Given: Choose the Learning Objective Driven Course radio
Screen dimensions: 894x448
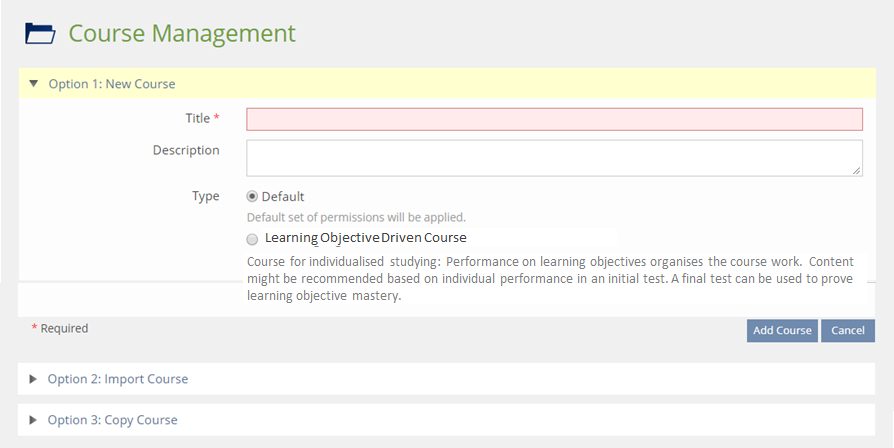Looking at the screenshot, I should pos(252,239).
